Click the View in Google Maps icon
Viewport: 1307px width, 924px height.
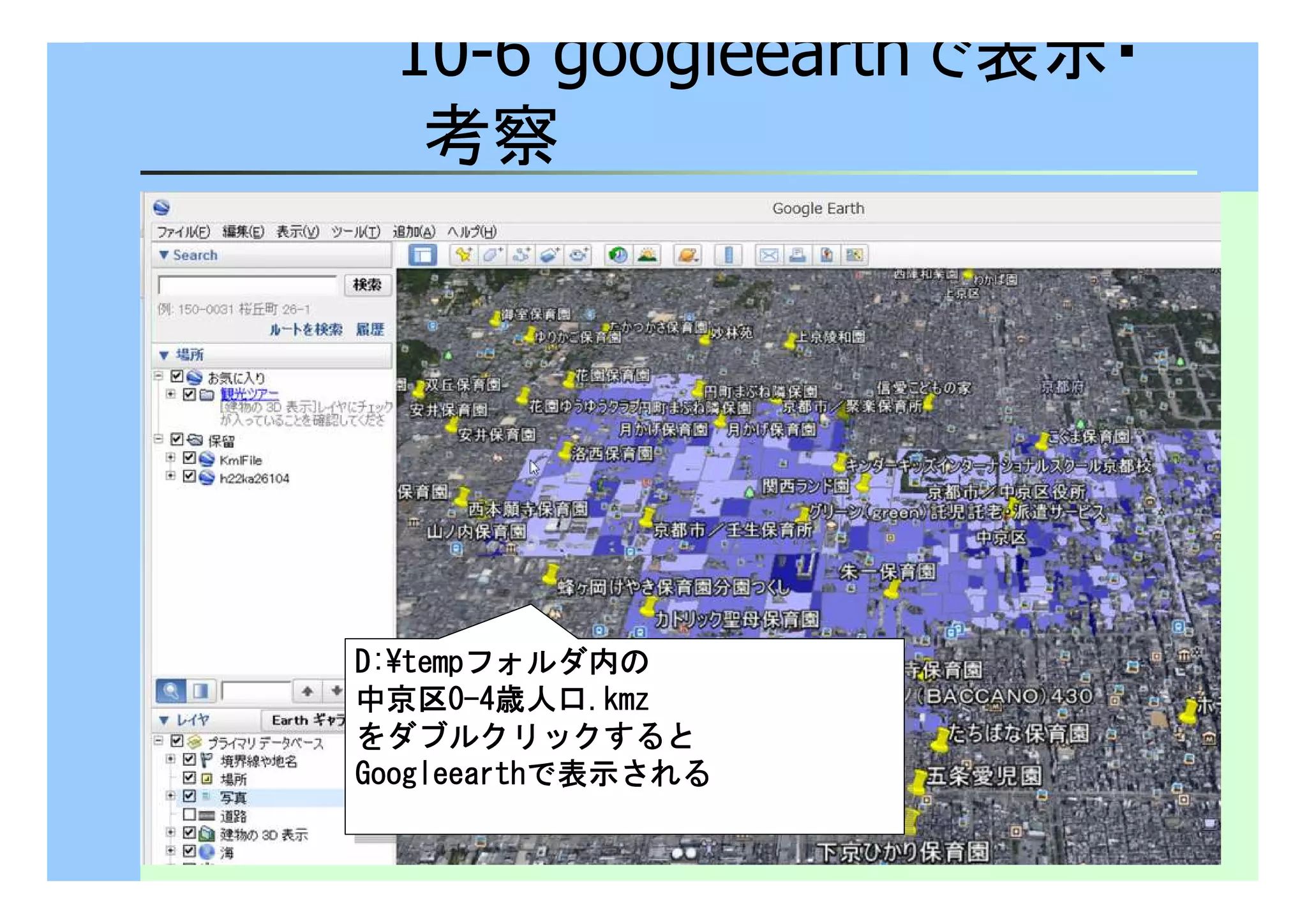click(x=855, y=255)
